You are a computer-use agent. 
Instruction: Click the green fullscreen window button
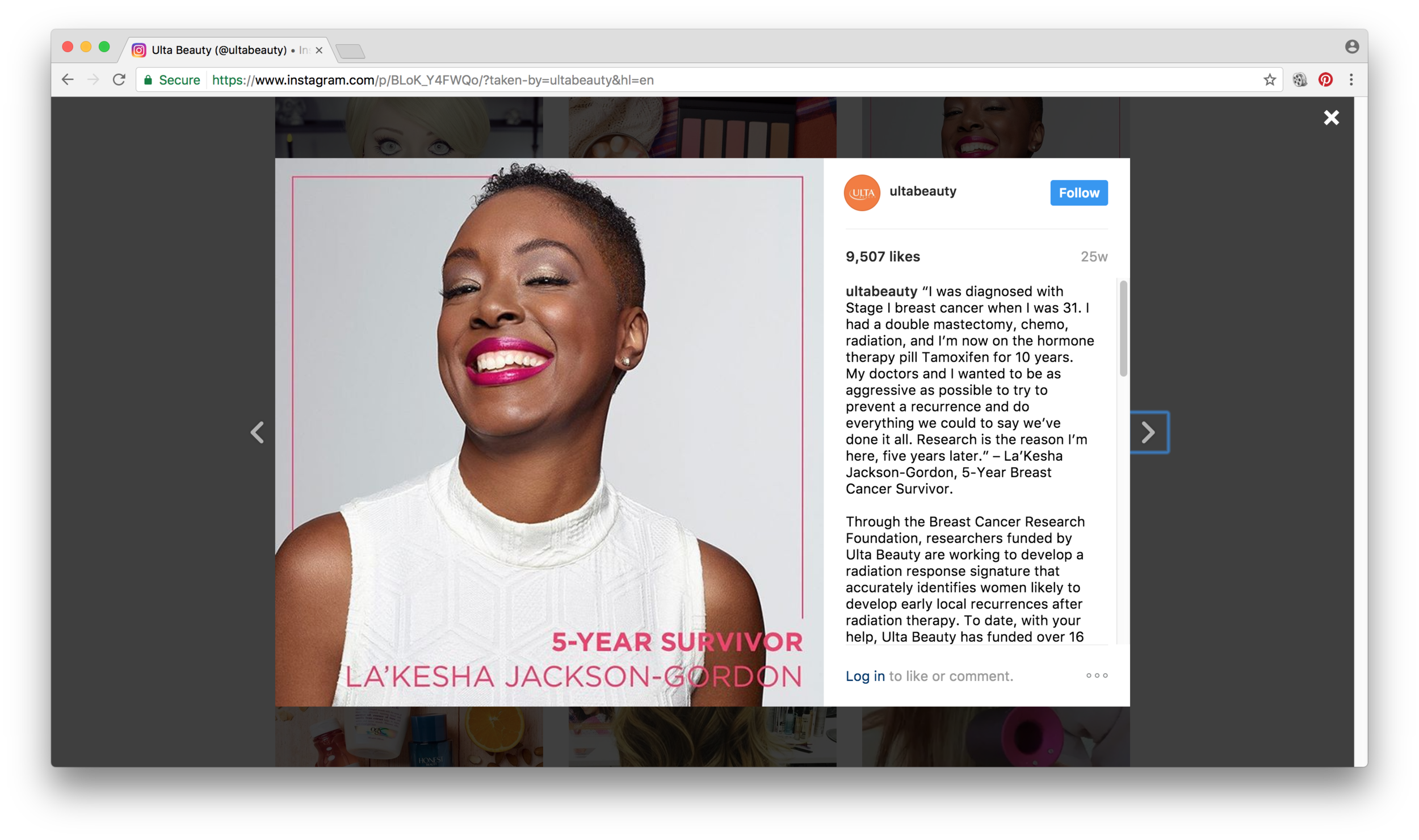[x=104, y=47]
